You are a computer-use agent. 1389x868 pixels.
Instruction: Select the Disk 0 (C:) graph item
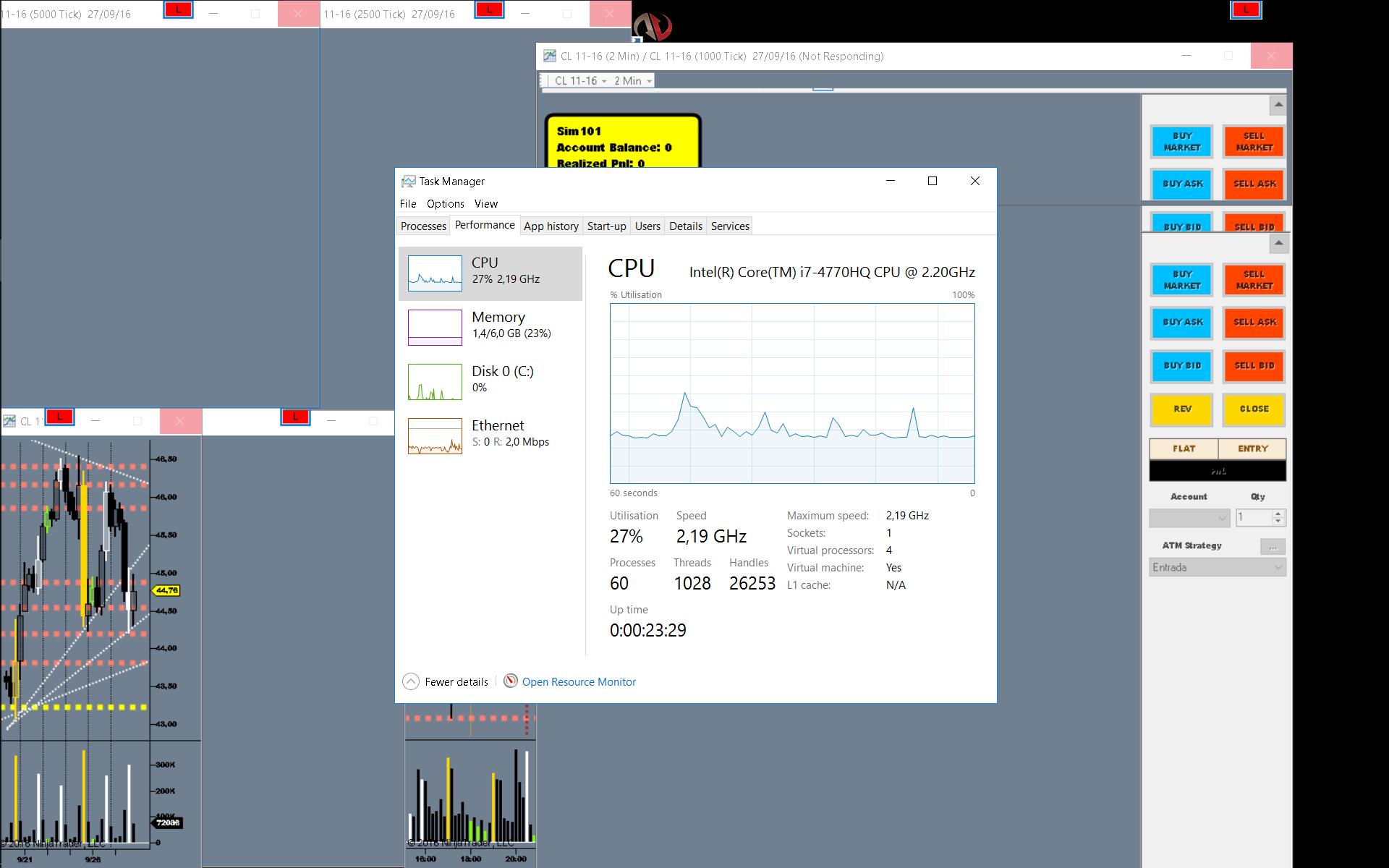click(435, 382)
